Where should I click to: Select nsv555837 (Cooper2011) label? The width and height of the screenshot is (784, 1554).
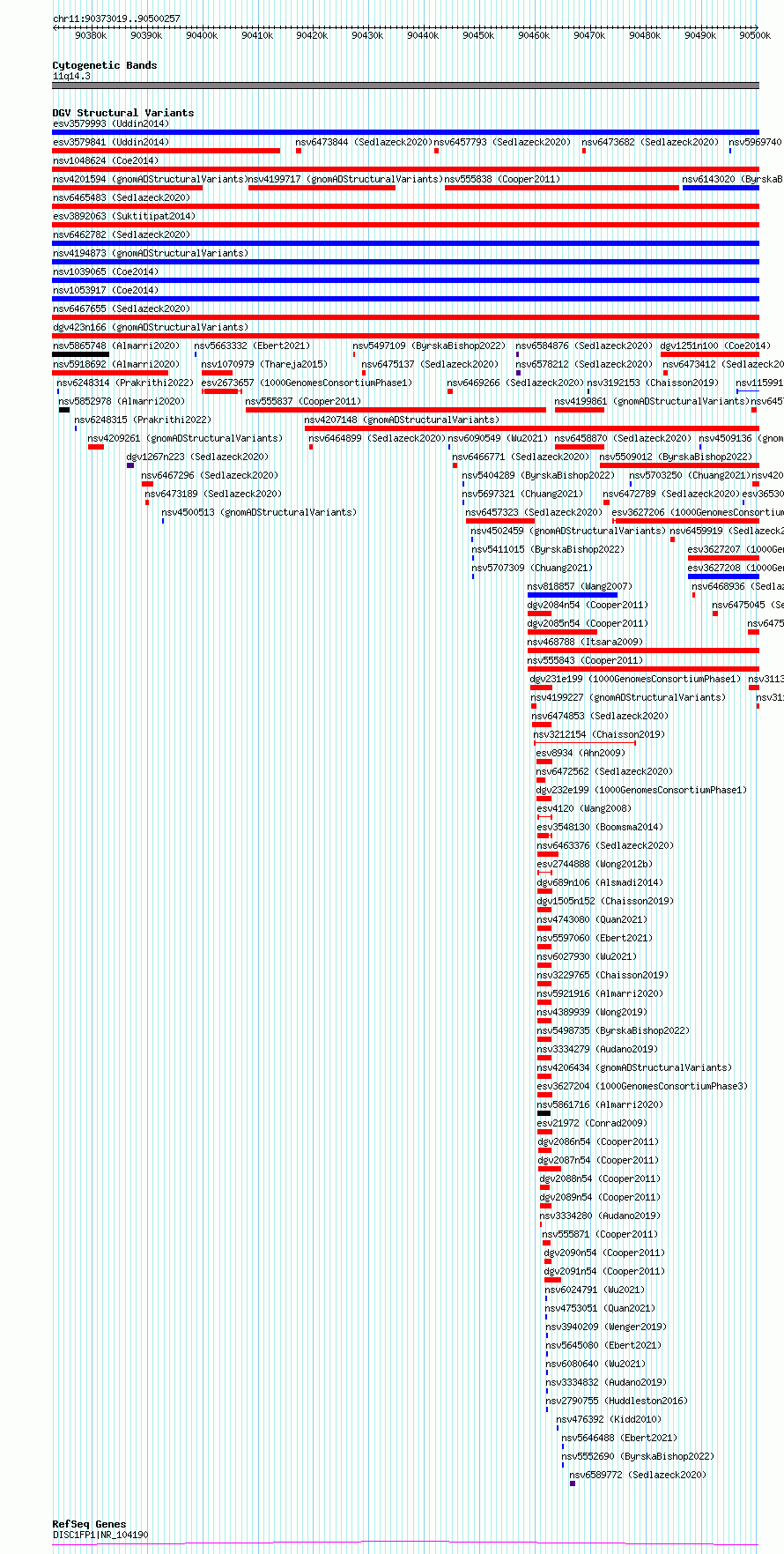point(303,401)
